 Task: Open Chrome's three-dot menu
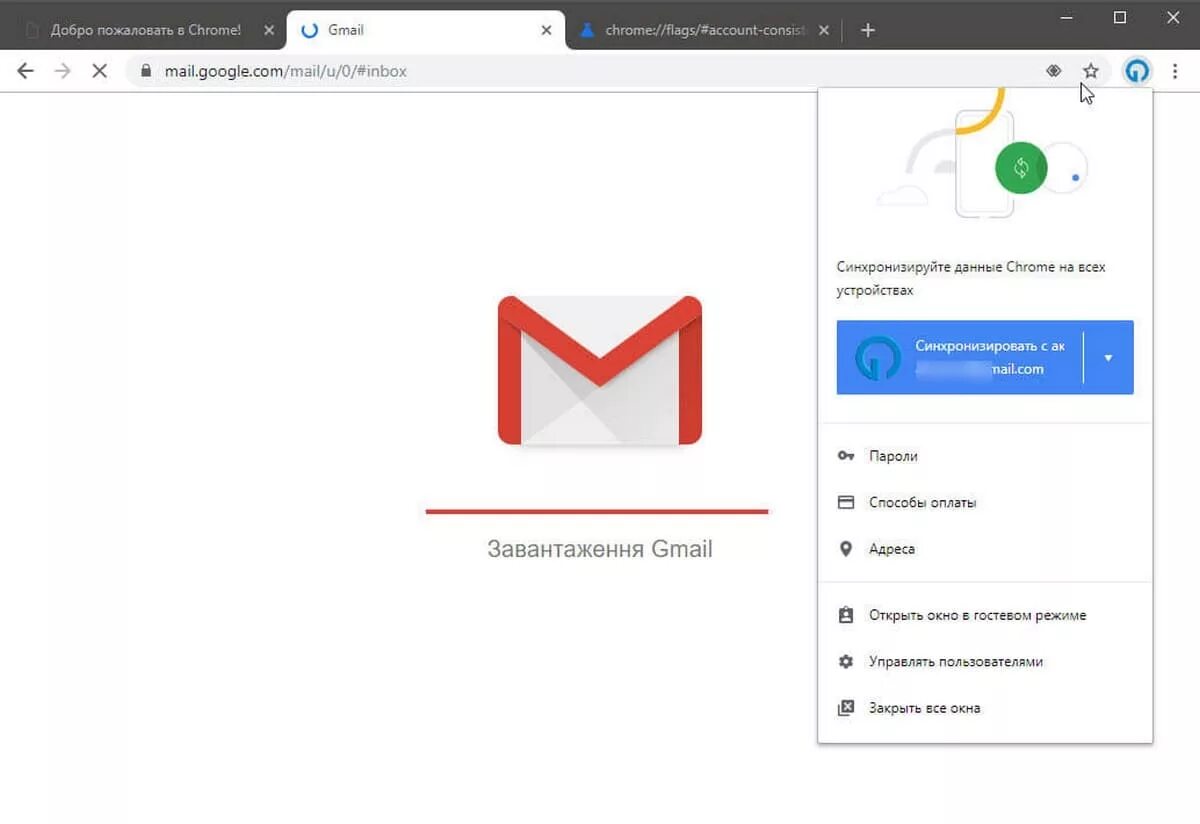(1176, 71)
